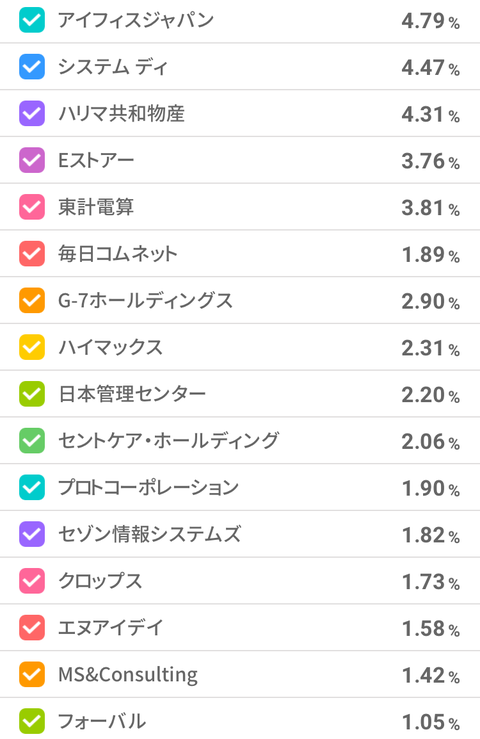This screenshot has width=480, height=739.
Task: Uncheck the アイフィスジャパン checkbox
Action: pos(32,20)
